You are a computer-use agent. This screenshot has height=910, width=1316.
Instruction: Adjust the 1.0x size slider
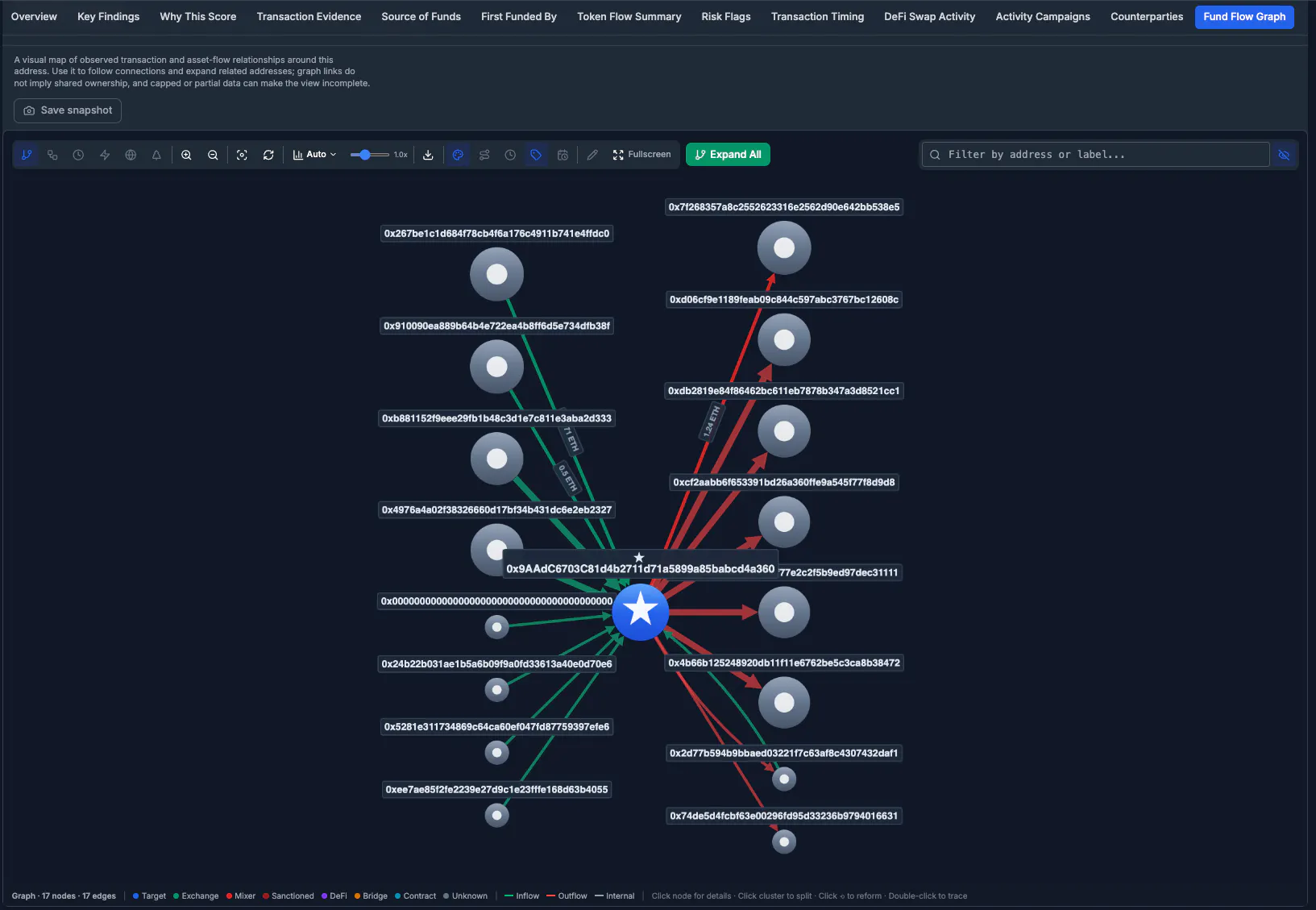click(370, 155)
